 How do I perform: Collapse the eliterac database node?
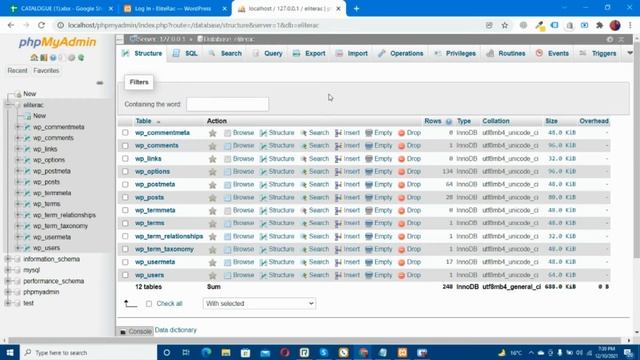click(x=8, y=105)
